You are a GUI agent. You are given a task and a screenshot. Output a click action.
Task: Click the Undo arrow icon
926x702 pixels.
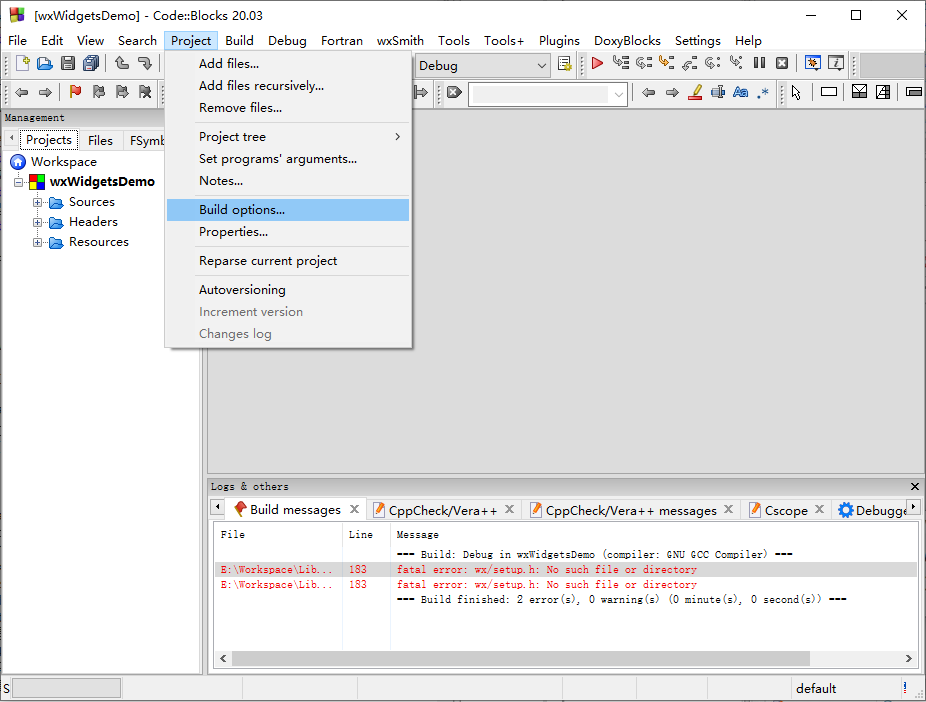(x=122, y=63)
